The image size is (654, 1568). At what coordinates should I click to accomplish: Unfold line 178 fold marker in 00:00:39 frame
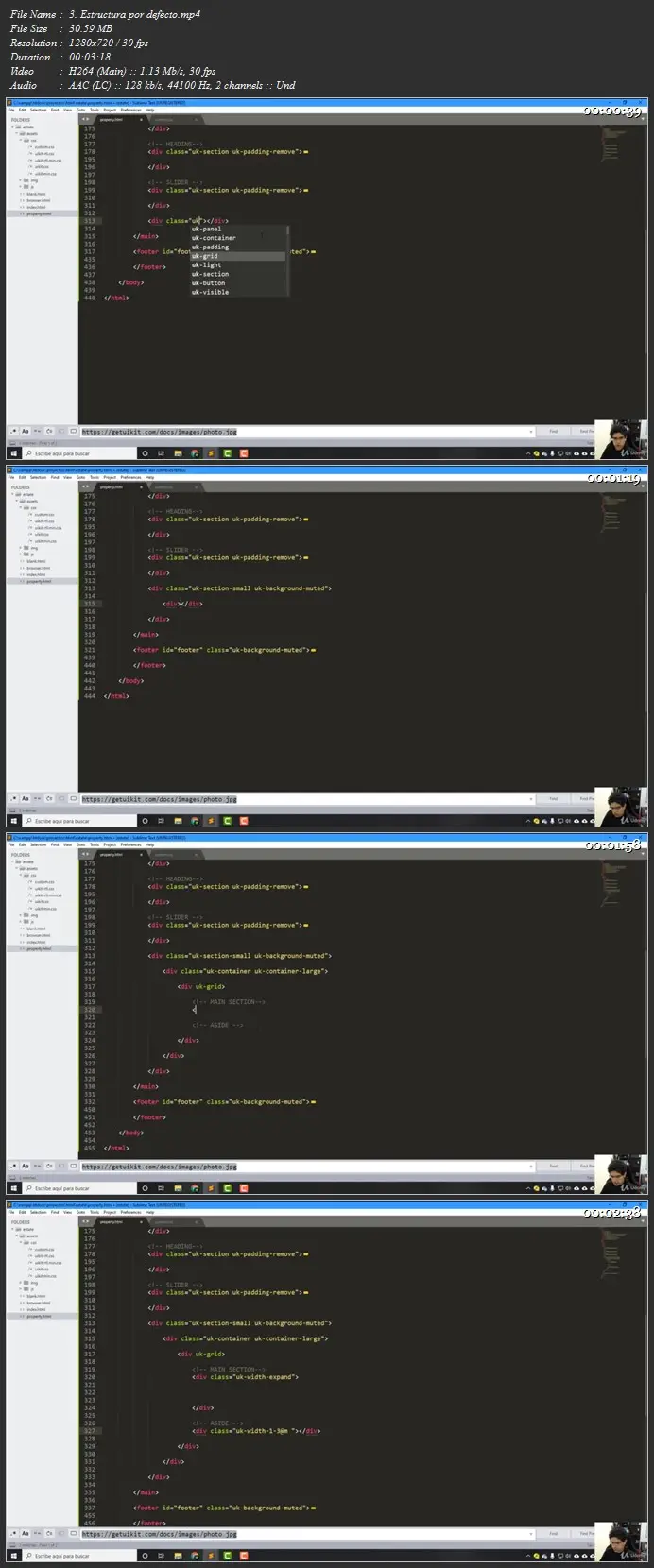pos(306,151)
